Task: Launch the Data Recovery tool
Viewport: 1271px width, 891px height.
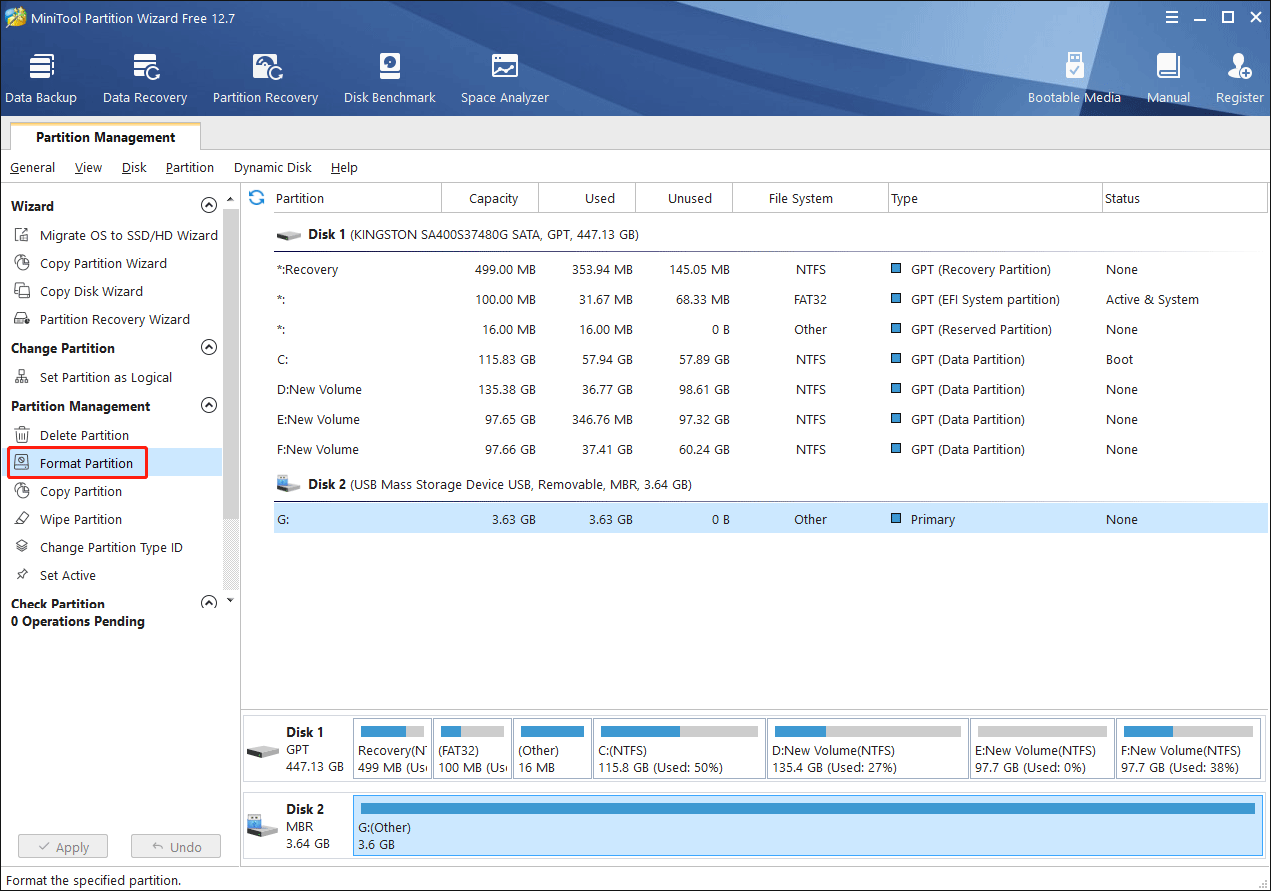Action: pos(145,78)
